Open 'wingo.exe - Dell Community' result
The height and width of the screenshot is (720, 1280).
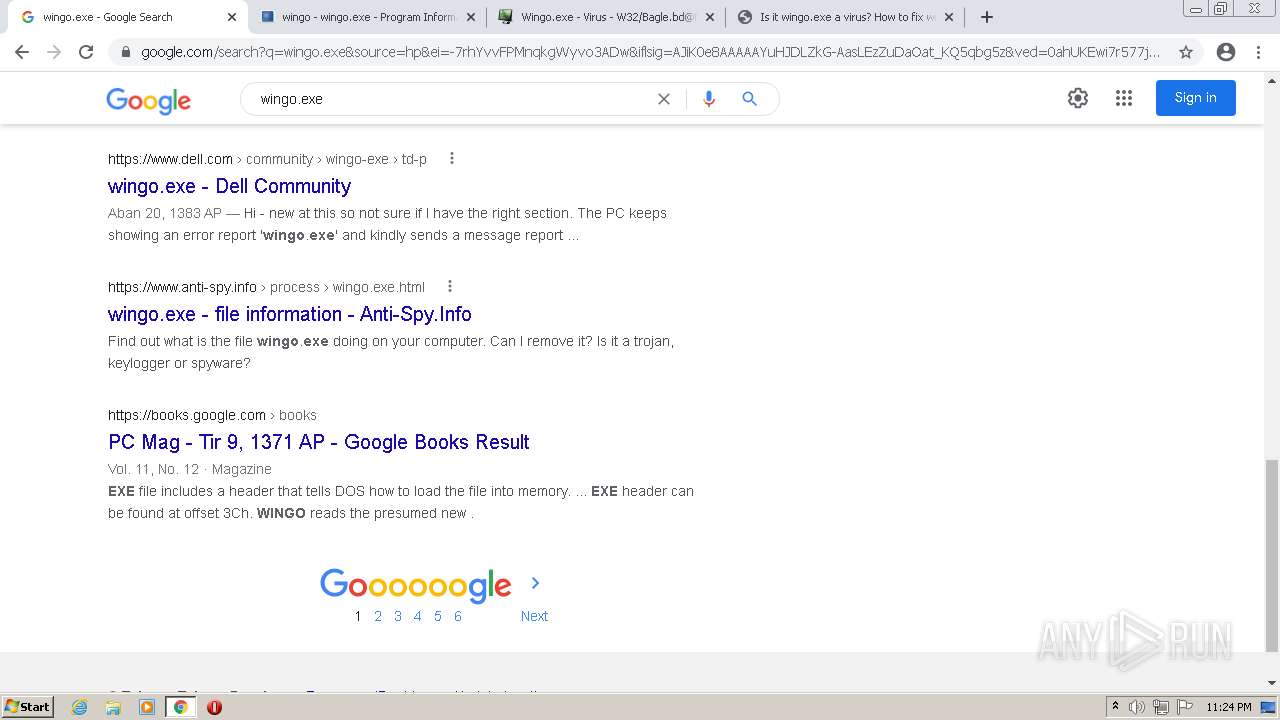[229, 186]
